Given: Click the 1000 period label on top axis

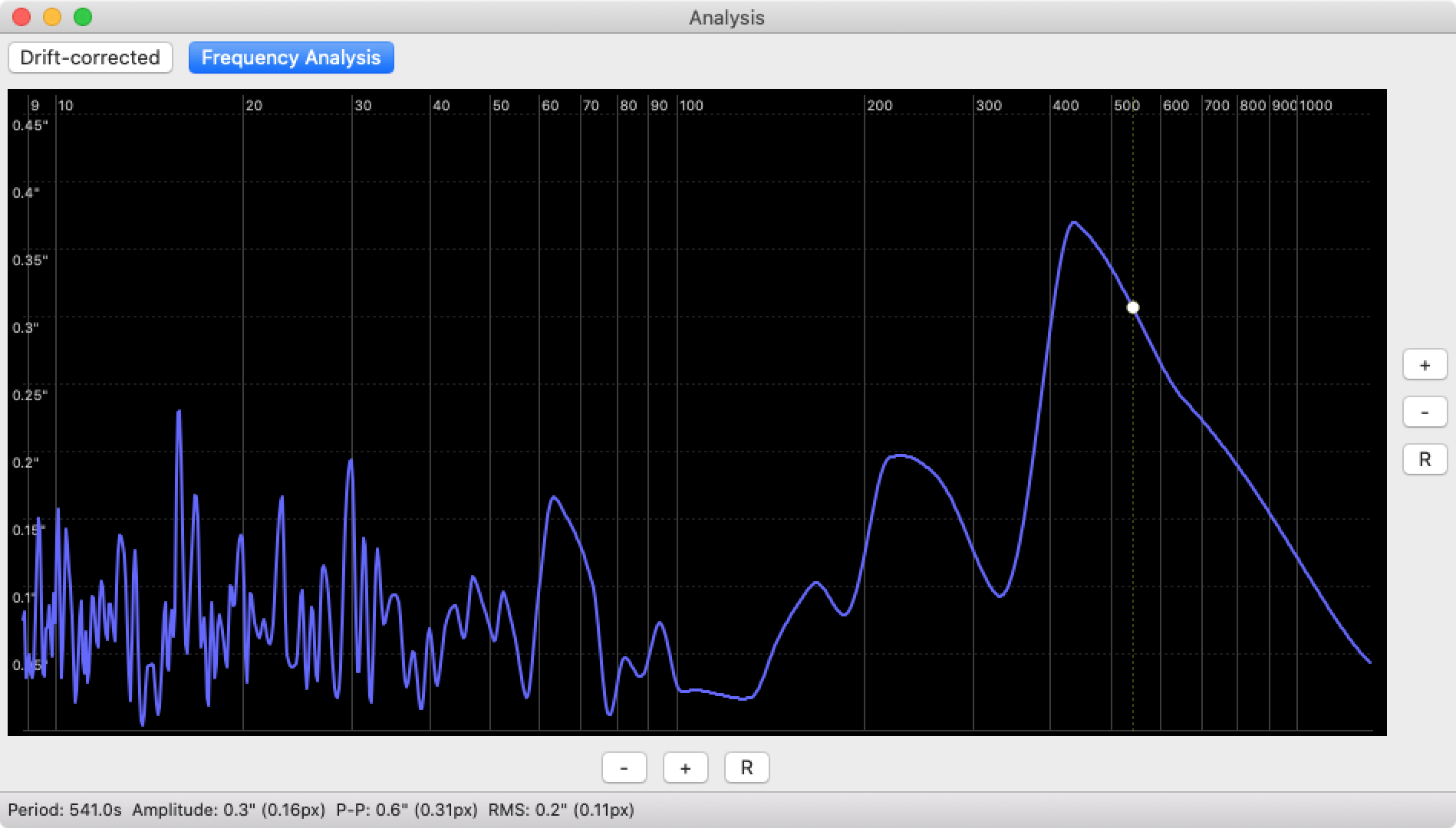Looking at the screenshot, I should (1316, 106).
